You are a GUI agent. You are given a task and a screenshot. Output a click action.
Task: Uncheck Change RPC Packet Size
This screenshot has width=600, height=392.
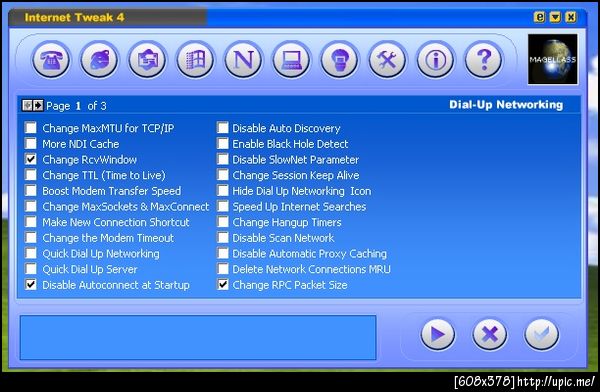point(223,284)
